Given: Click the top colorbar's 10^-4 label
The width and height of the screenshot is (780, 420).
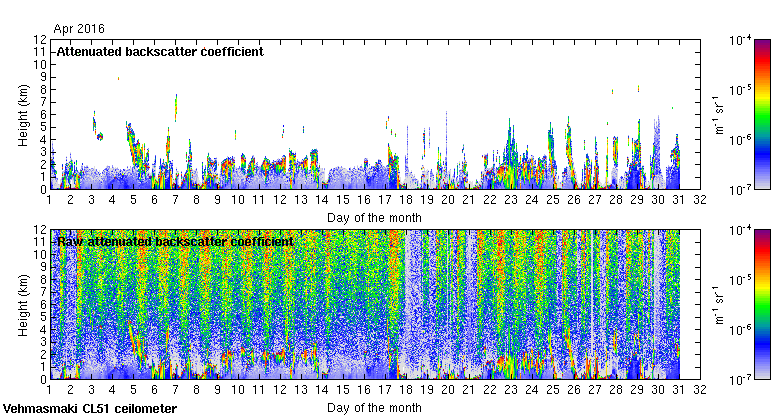Looking at the screenshot, I should point(740,40).
